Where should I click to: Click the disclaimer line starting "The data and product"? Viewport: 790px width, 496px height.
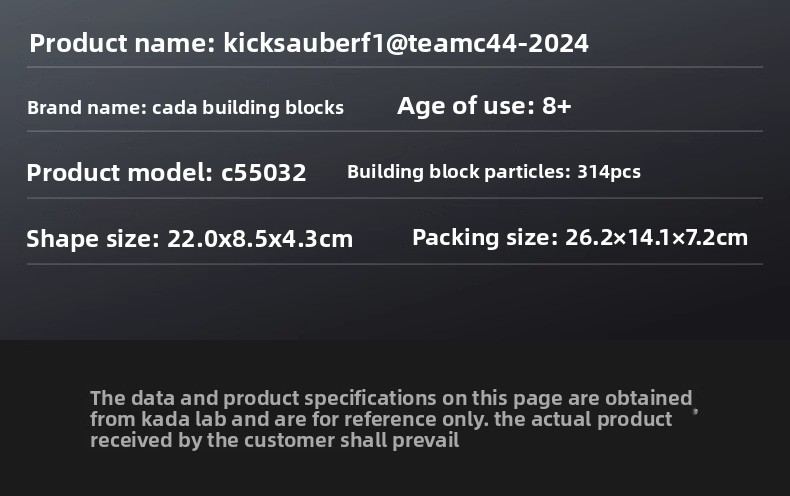click(391, 398)
